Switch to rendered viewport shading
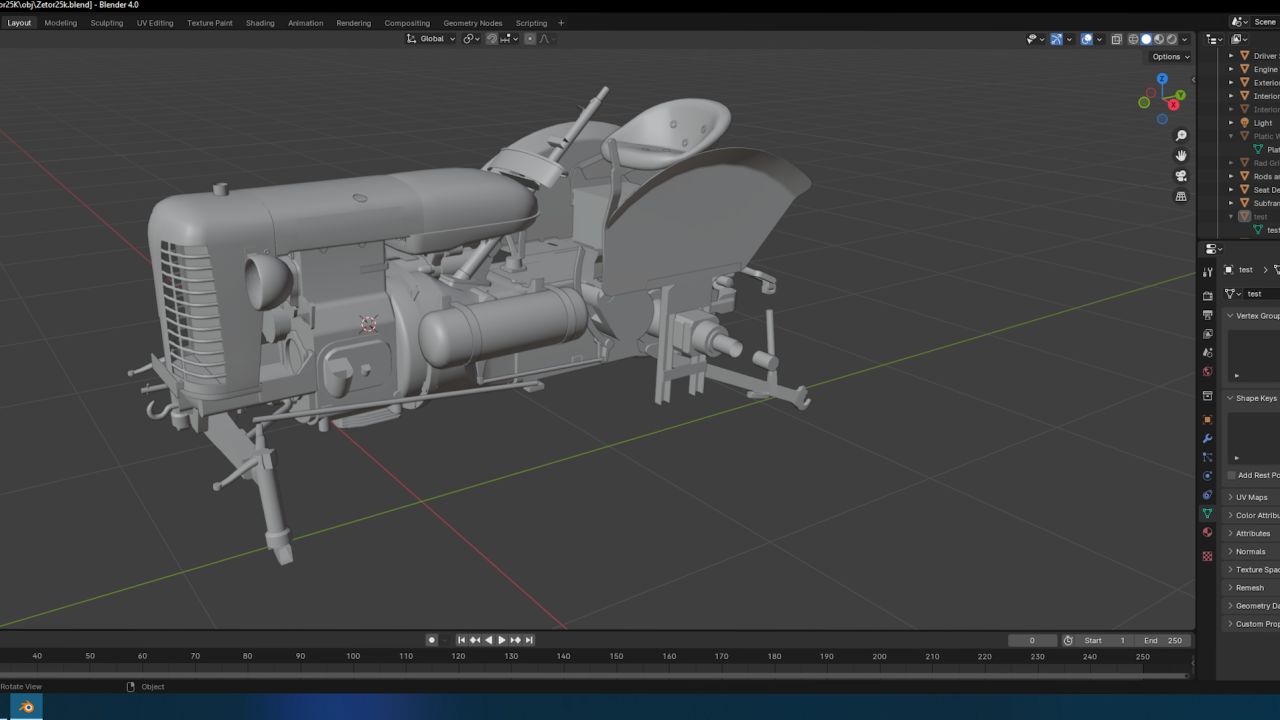 click(1171, 39)
